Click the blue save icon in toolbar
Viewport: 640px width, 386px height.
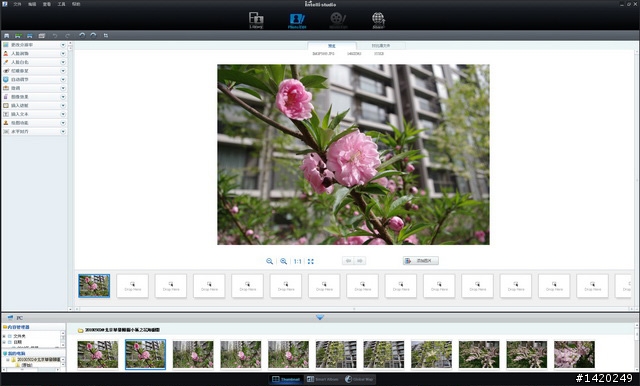pyautogui.click(x=29, y=36)
